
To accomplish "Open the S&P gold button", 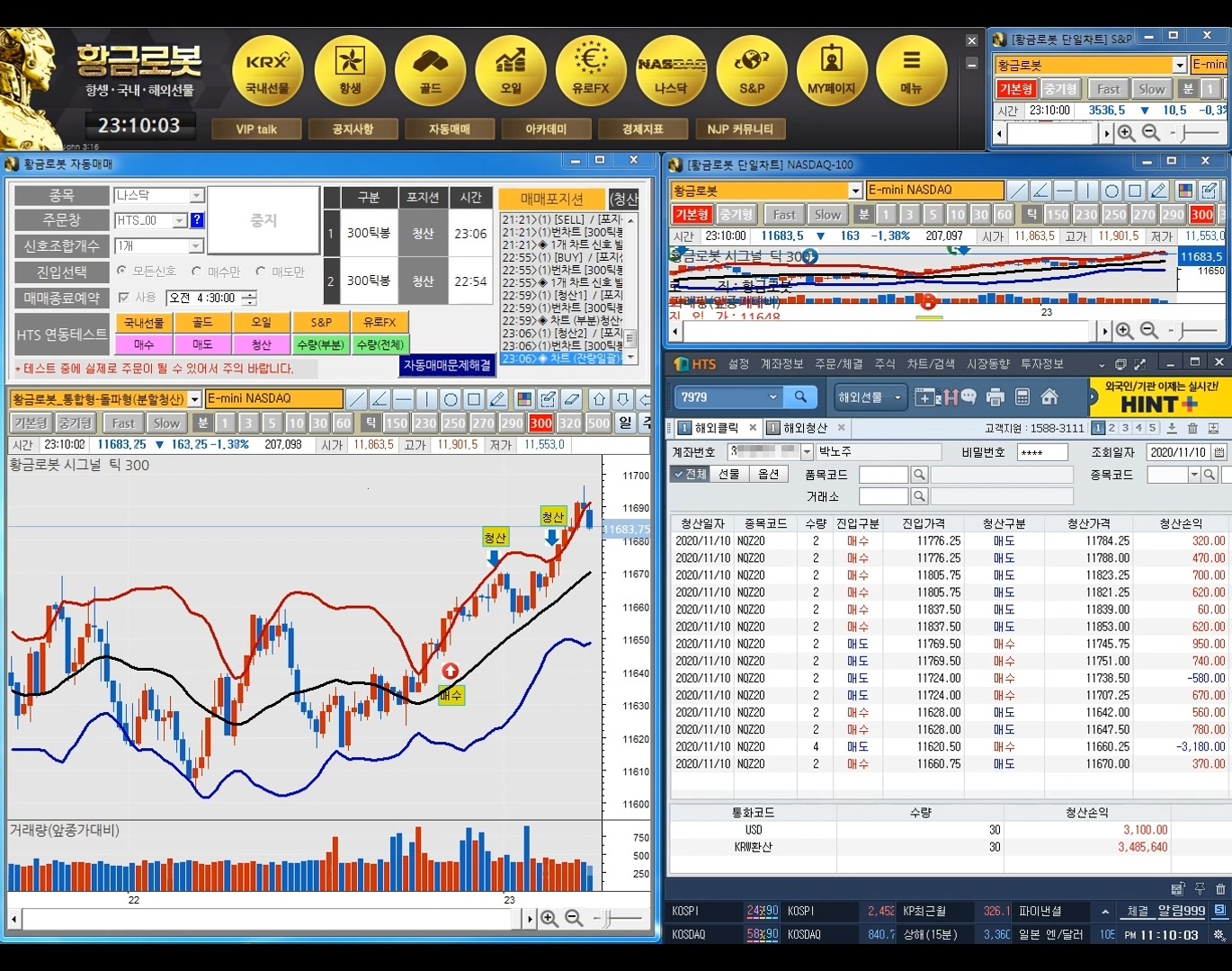I will (752, 72).
